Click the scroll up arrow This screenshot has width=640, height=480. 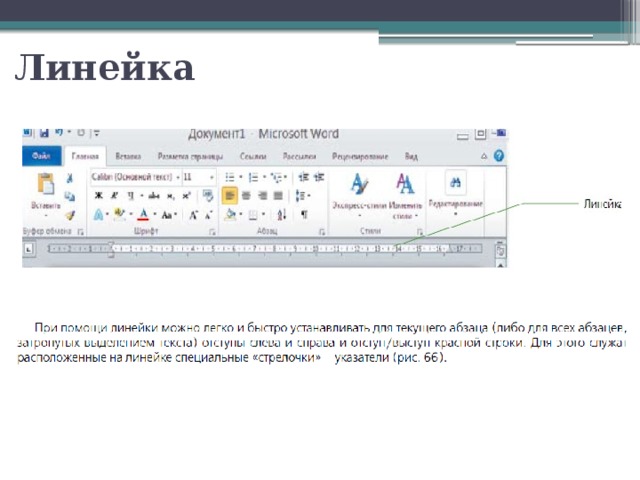(x=501, y=264)
